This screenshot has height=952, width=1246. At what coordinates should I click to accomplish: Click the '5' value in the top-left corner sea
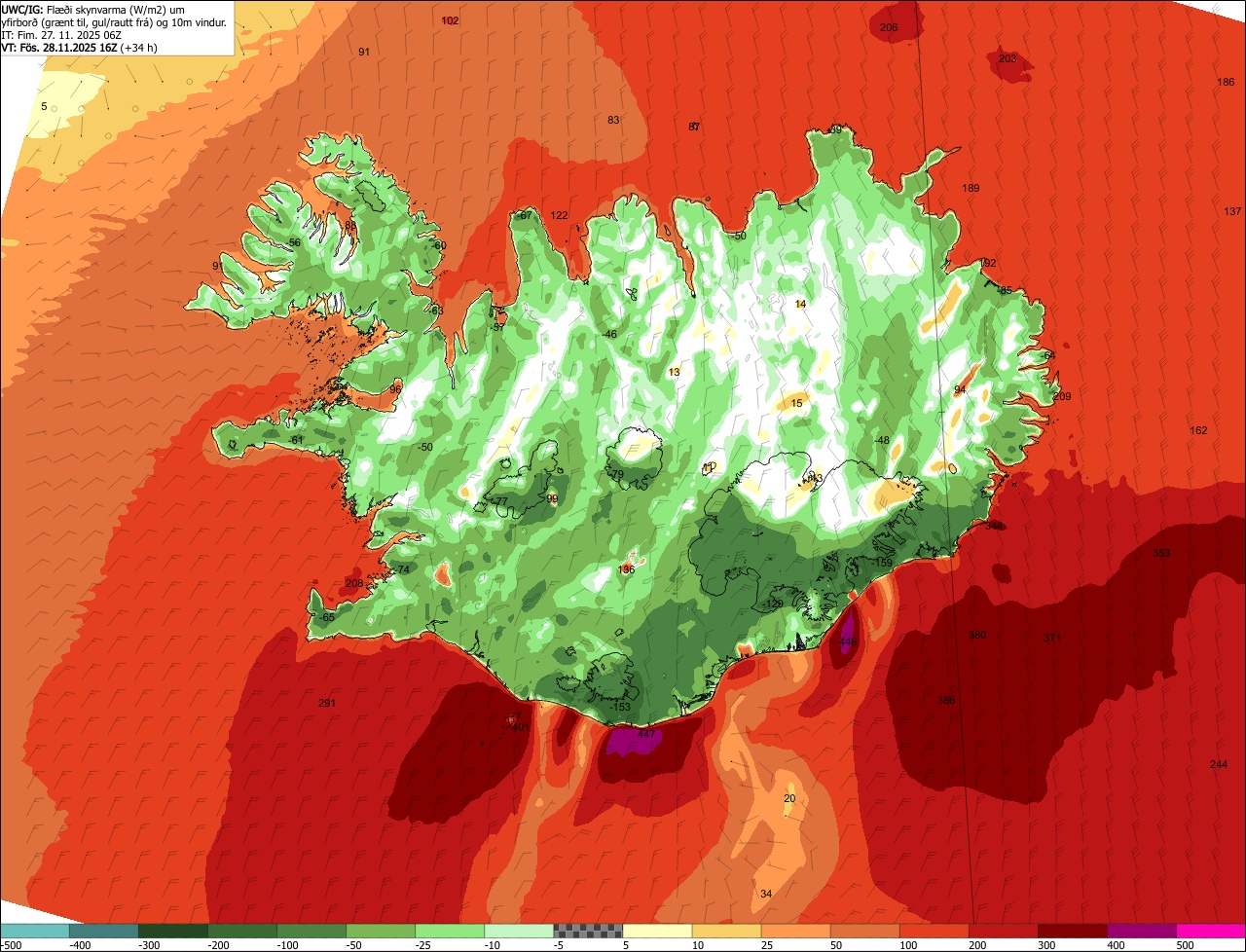[x=44, y=105]
